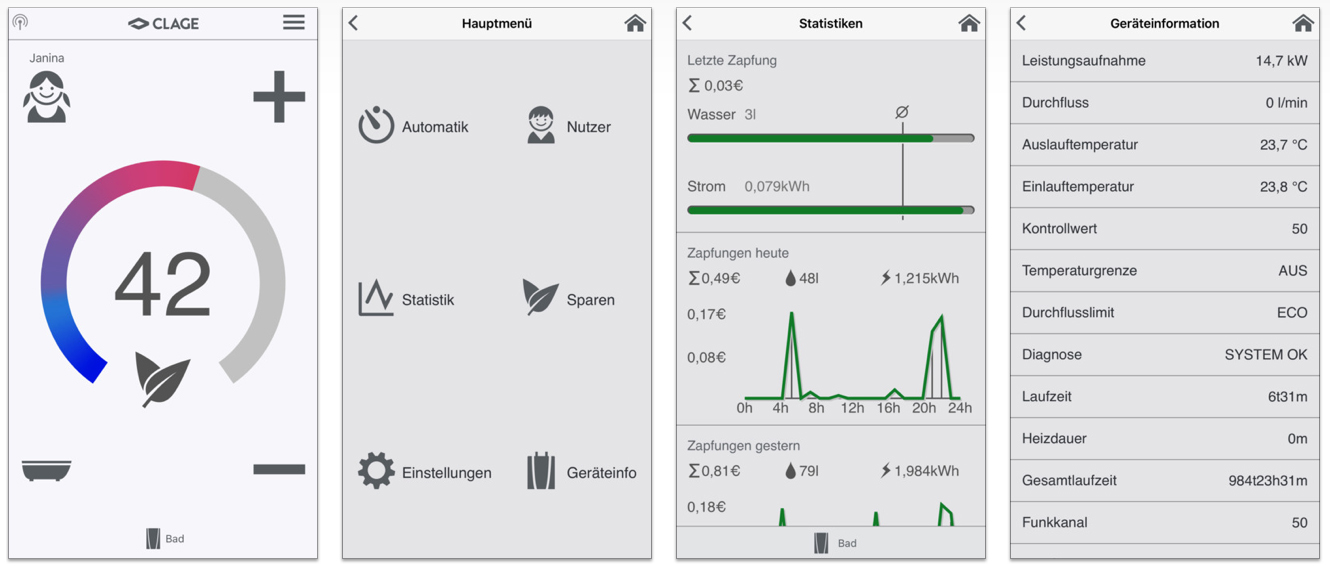Screen dimensions: 1330x568
Task: Increase temperature with the plus icon
Action: (279, 97)
